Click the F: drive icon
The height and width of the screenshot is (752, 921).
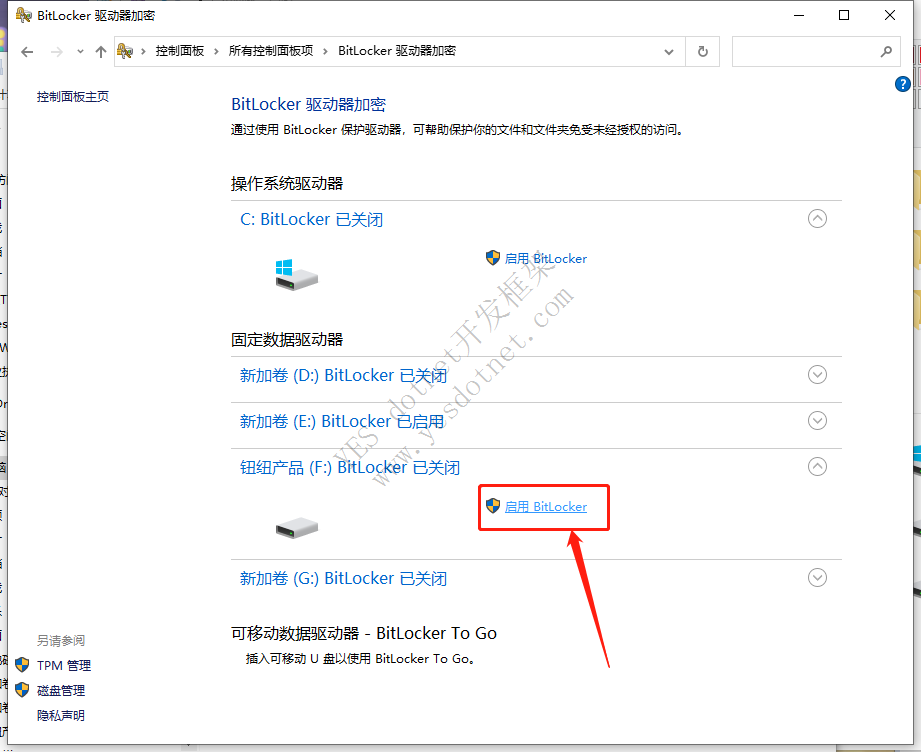pyautogui.click(x=297, y=528)
